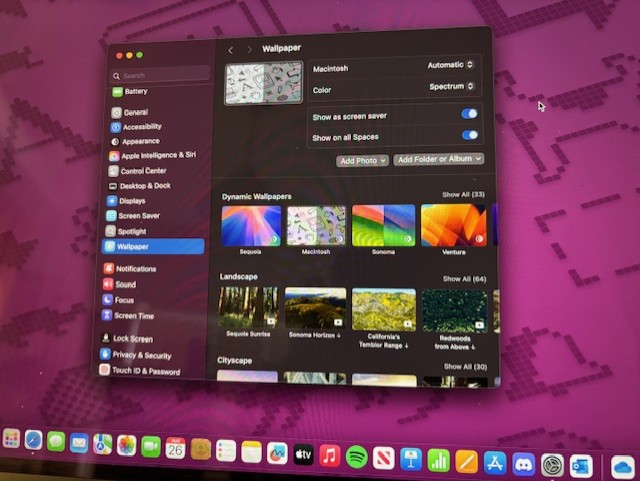Open the Automatic appearance dropdown
The width and height of the screenshot is (640, 481).
point(450,65)
